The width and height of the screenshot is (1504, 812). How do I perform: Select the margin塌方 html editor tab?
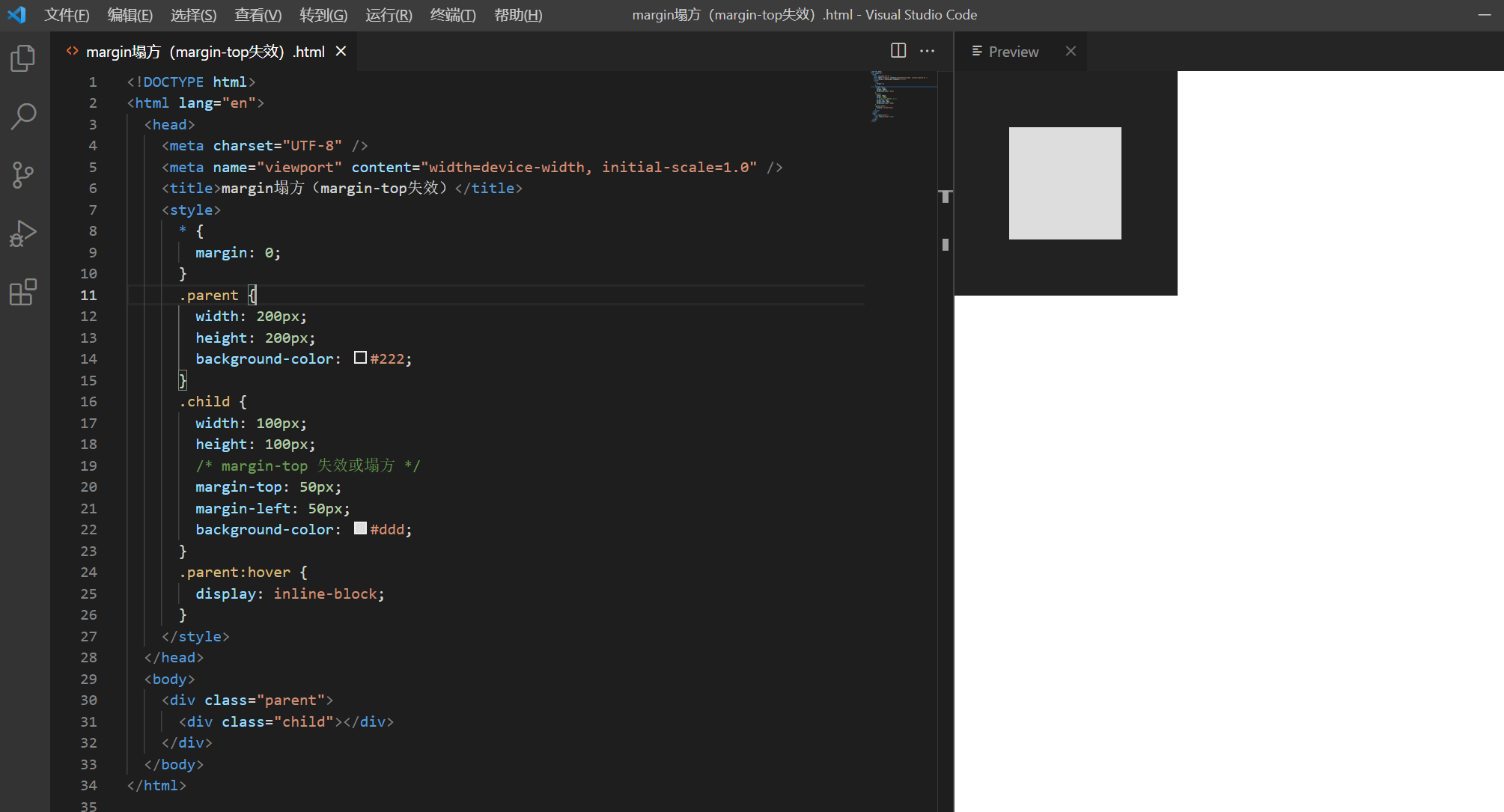click(204, 52)
